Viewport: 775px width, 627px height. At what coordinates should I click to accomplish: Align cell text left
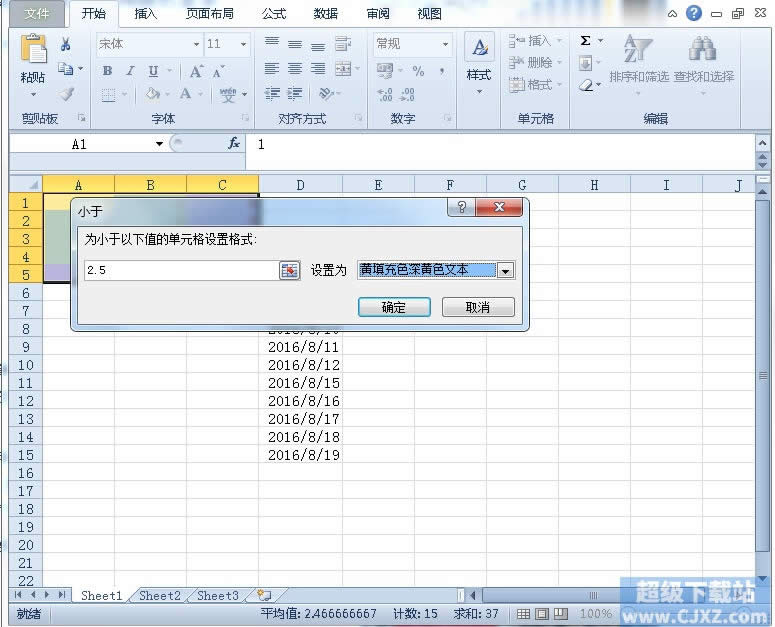click(271, 68)
